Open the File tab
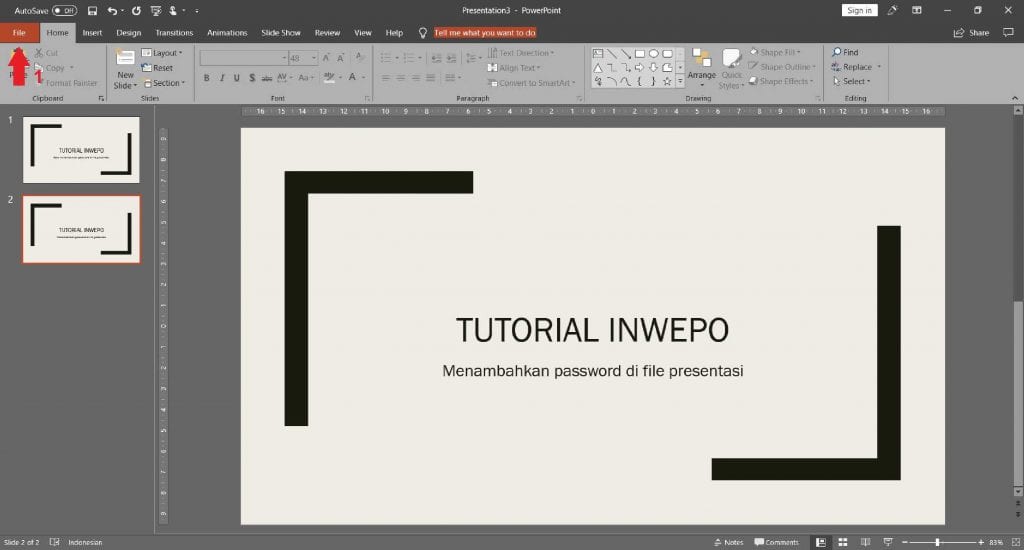Screen dimensions: 1024x550 [19, 32]
